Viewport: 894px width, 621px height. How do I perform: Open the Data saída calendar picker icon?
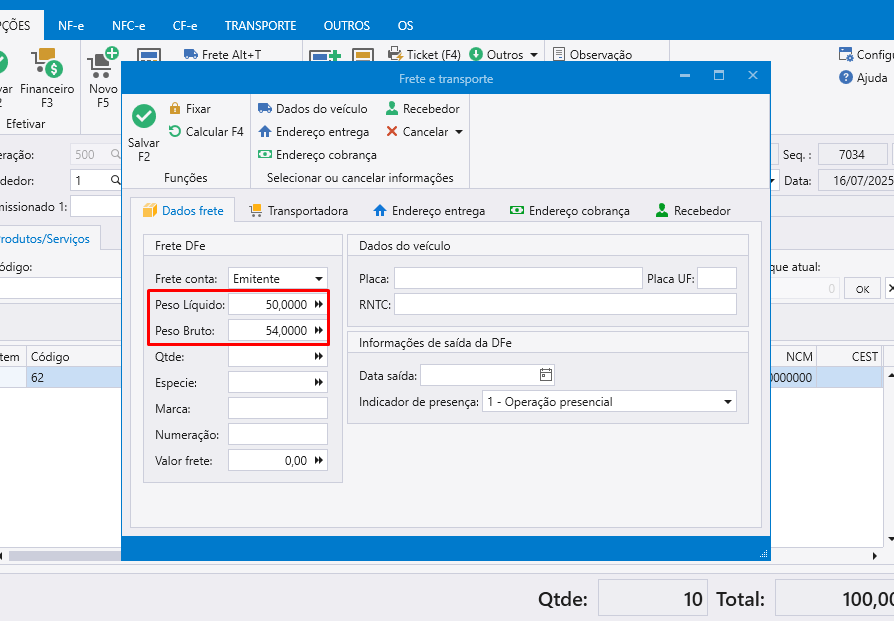546,375
